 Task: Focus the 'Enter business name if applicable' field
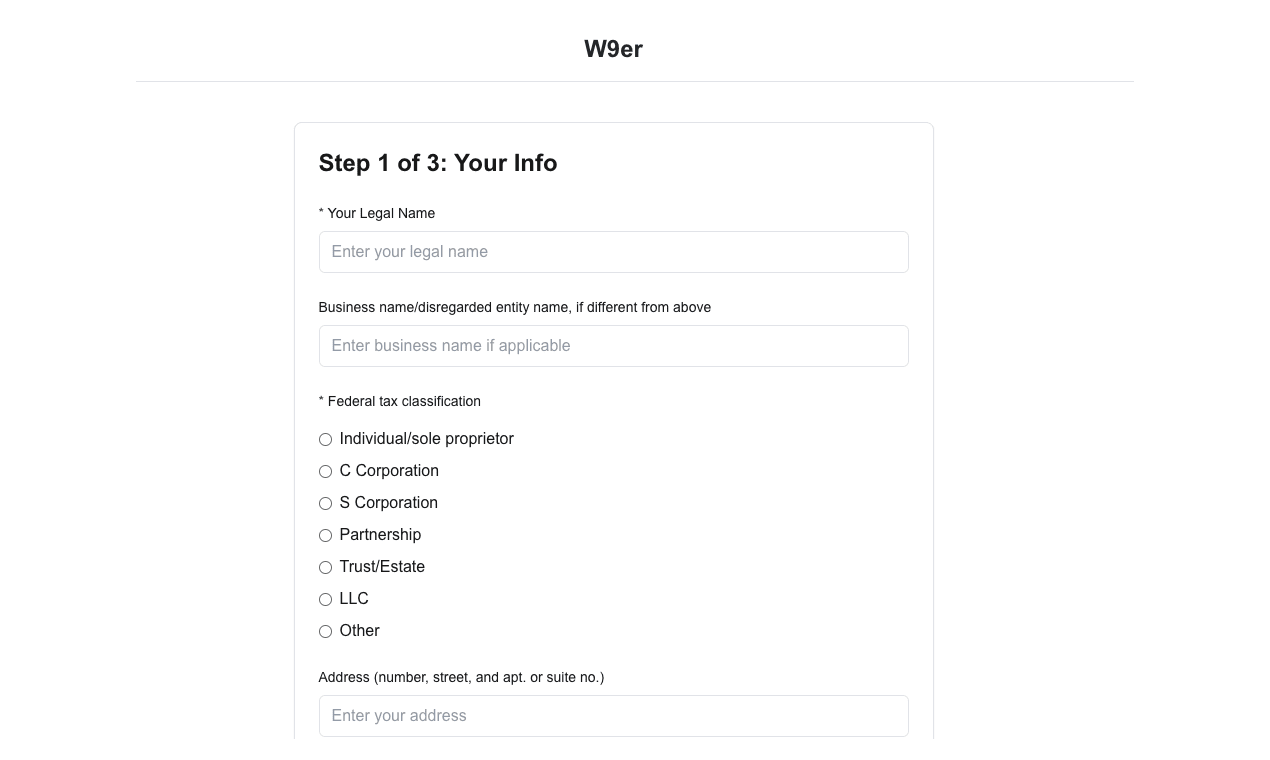click(x=613, y=346)
